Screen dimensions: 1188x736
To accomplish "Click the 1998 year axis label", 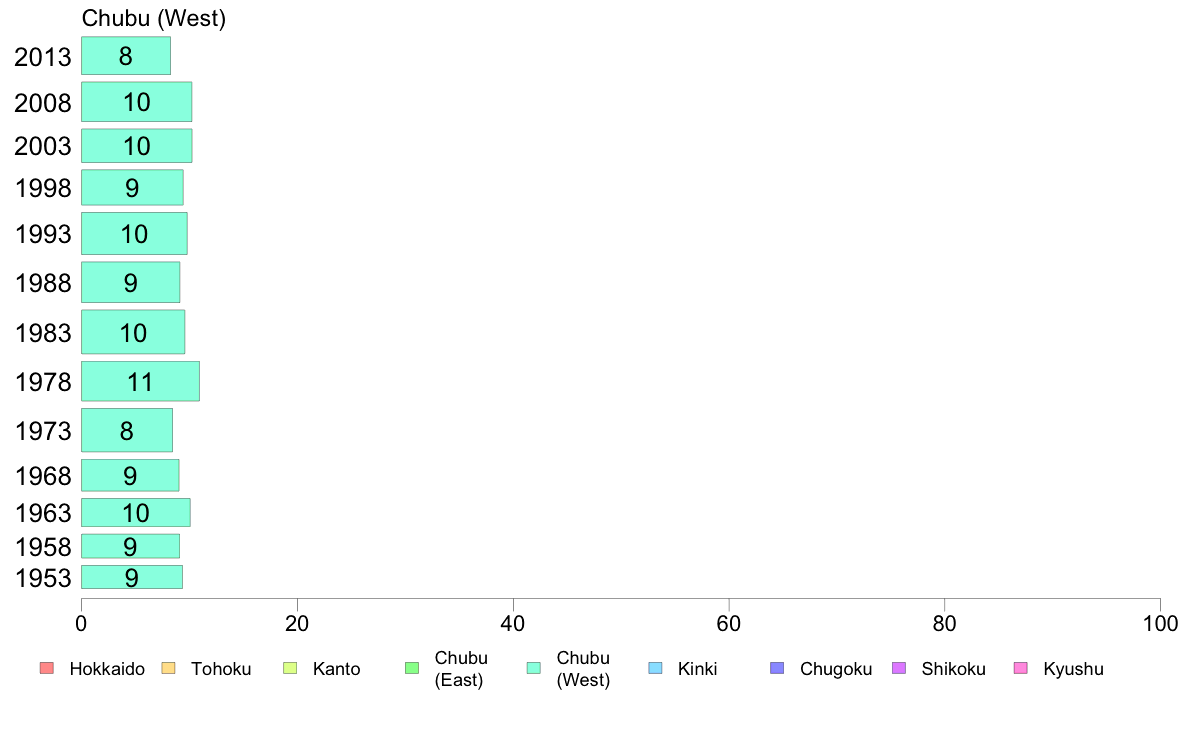I will tap(43, 188).
